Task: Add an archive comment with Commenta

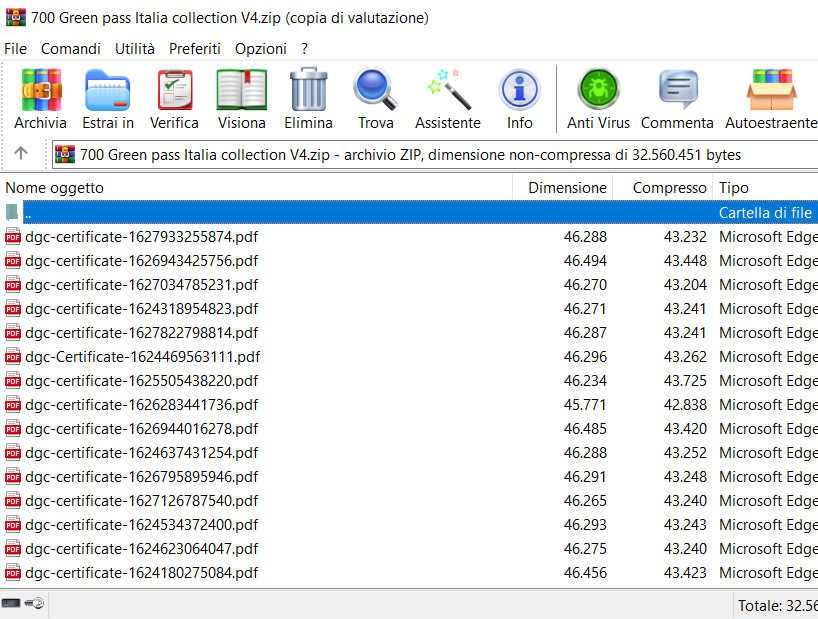Action: 677,99
